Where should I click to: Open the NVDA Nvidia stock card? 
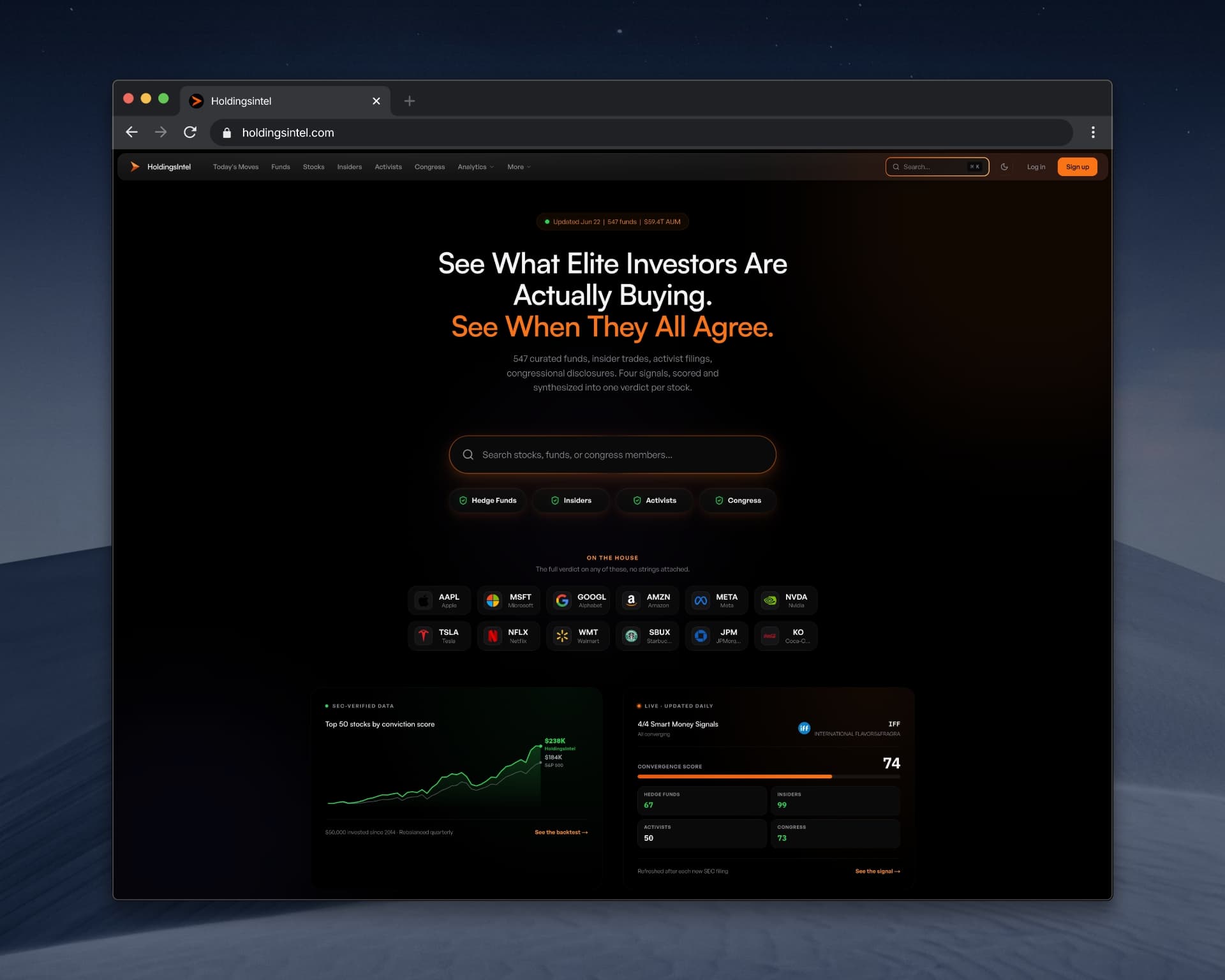pyautogui.click(x=786, y=600)
